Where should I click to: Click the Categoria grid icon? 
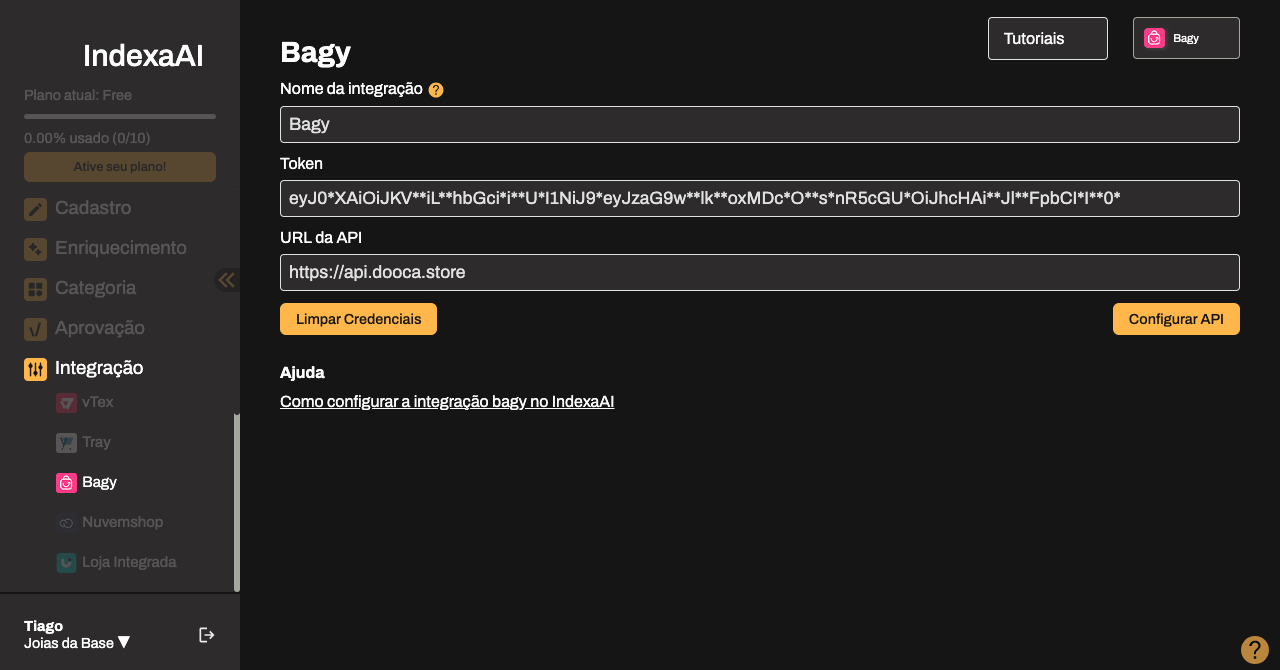coord(36,289)
